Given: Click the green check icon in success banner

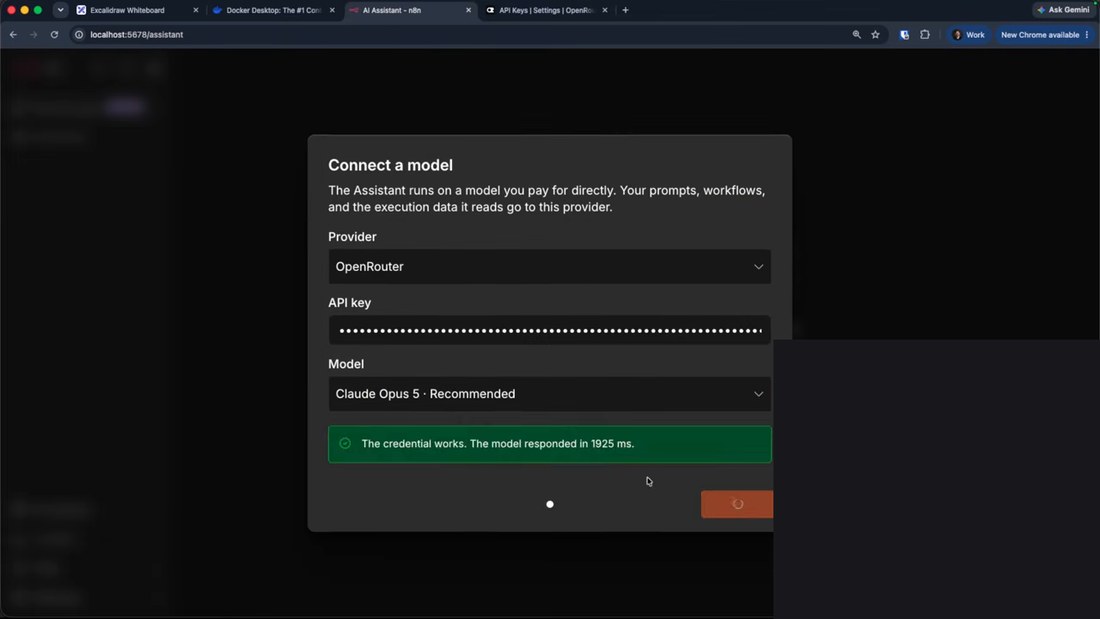Looking at the screenshot, I should [x=345, y=444].
